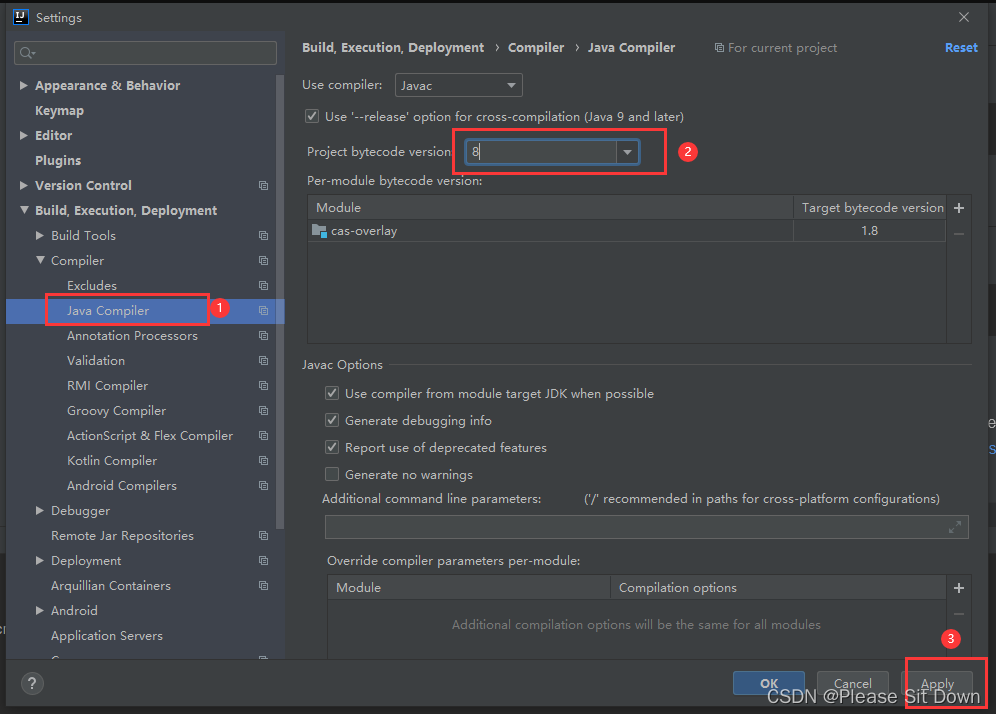Uncheck Report use of deprecated features
Image resolution: width=996 pixels, height=714 pixels.
[332, 447]
